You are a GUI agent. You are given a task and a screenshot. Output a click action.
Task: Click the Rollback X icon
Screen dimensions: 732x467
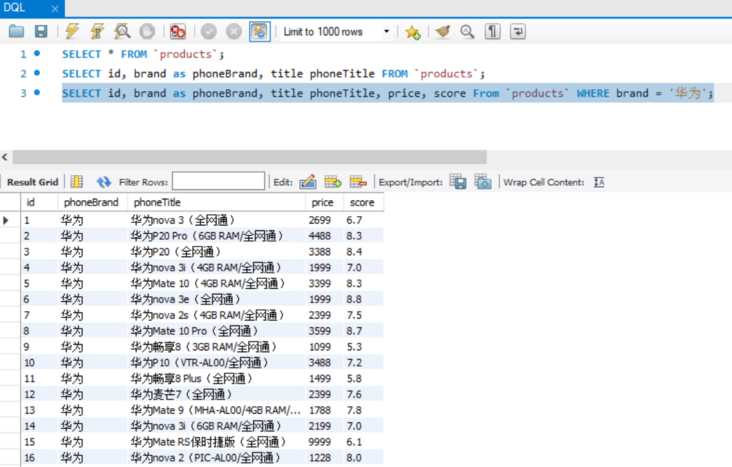coord(233,32)
